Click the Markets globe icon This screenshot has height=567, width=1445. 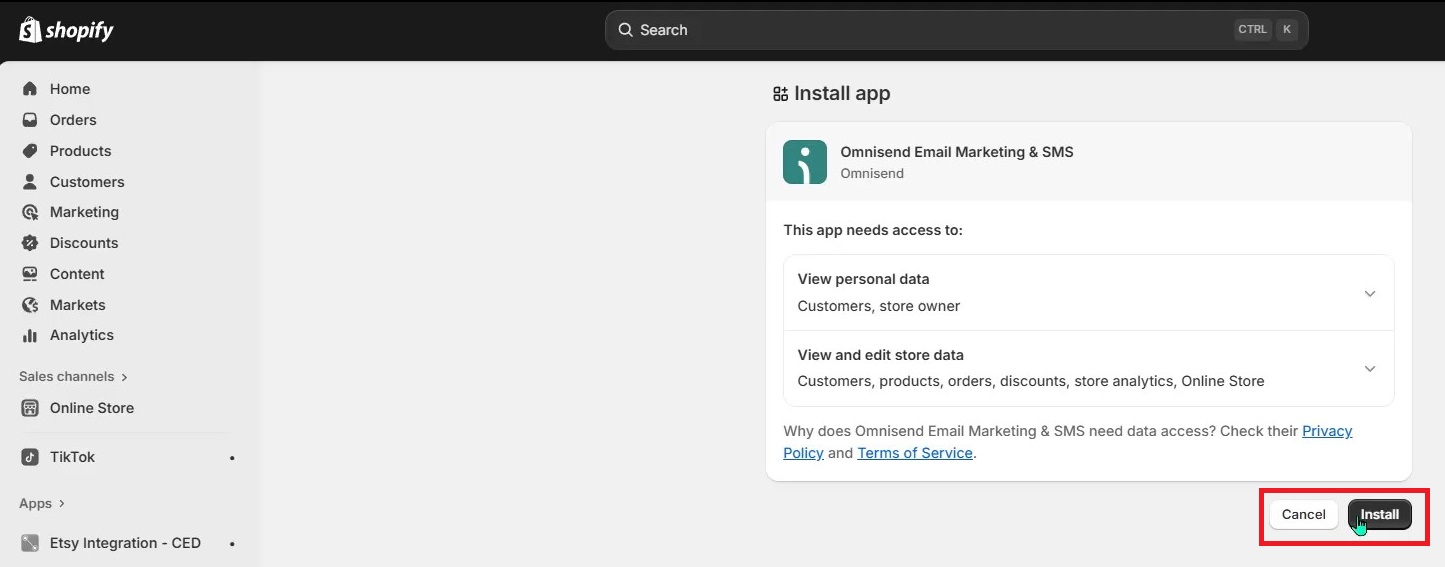tap(30, 305)
